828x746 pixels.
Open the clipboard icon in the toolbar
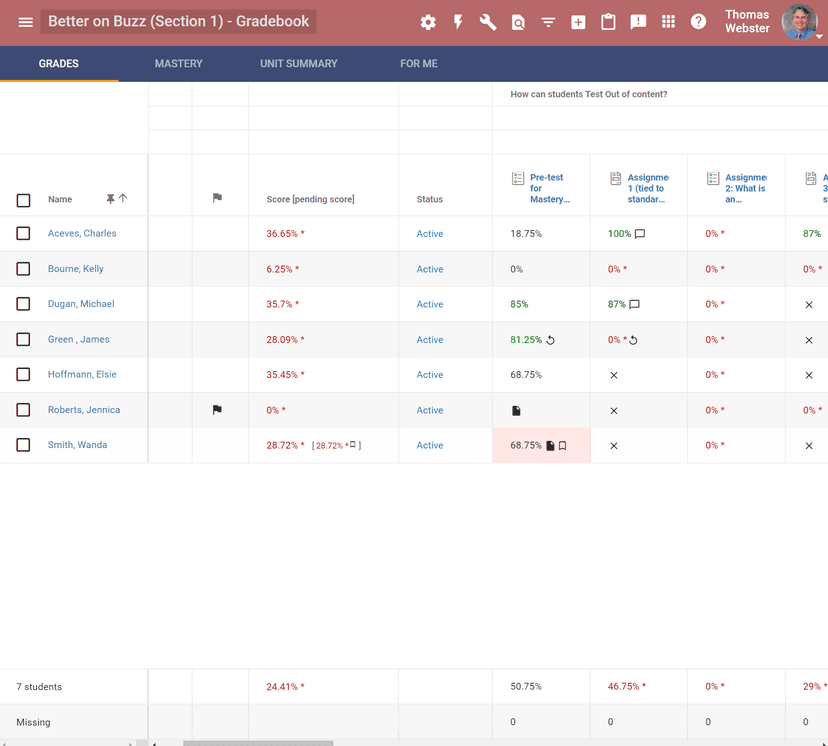click(x=608, y=21)
